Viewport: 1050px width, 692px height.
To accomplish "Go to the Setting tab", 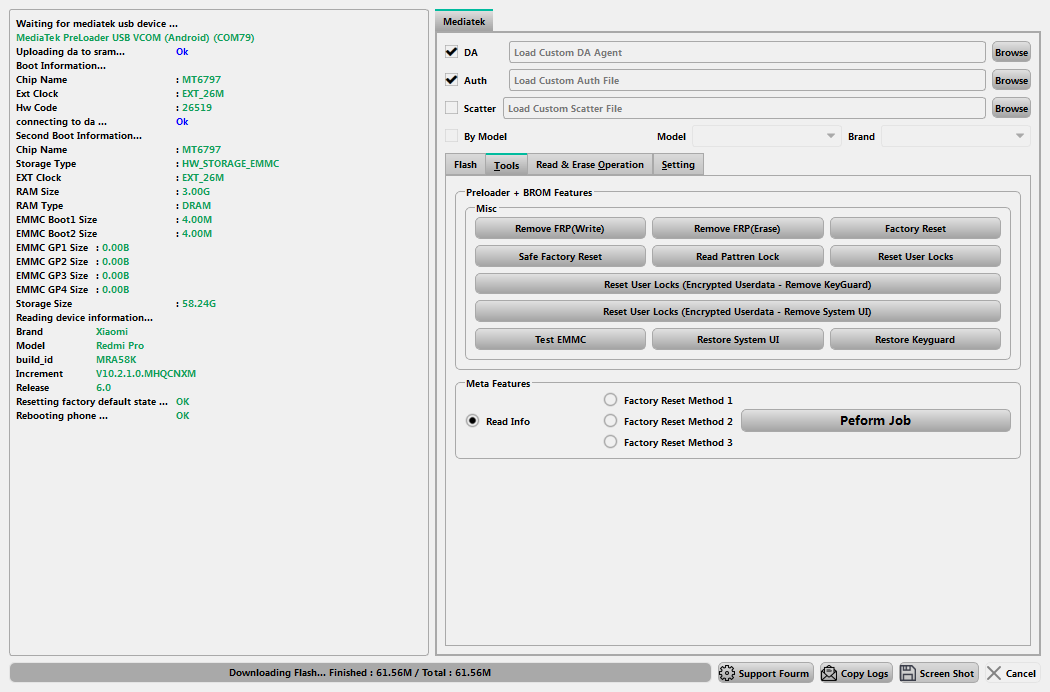I will coord(678,165).
